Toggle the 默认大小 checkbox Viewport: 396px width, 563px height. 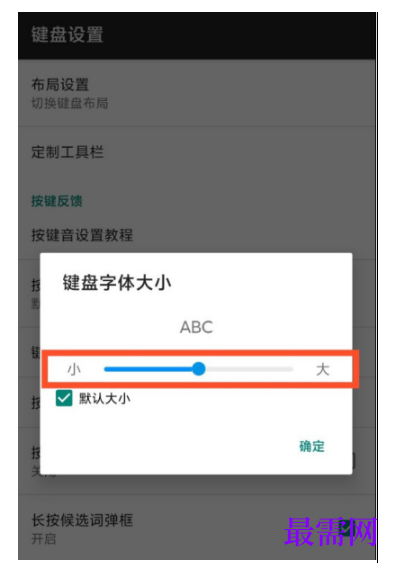64,398
